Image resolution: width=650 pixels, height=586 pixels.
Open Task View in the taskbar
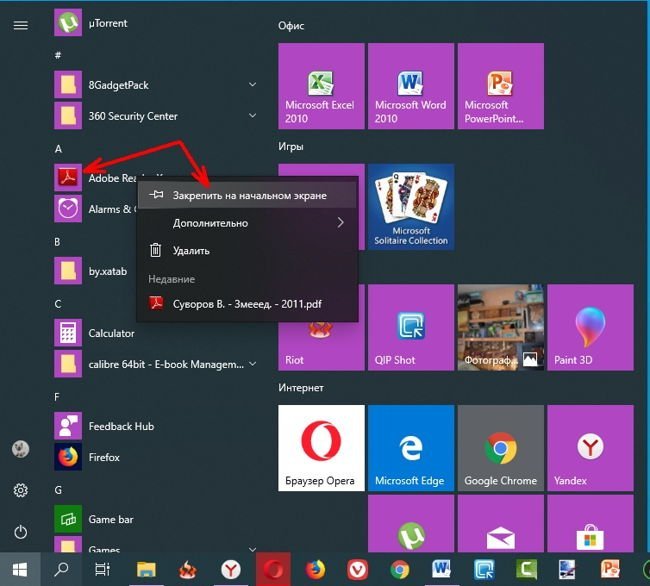(x=102, y=569)
